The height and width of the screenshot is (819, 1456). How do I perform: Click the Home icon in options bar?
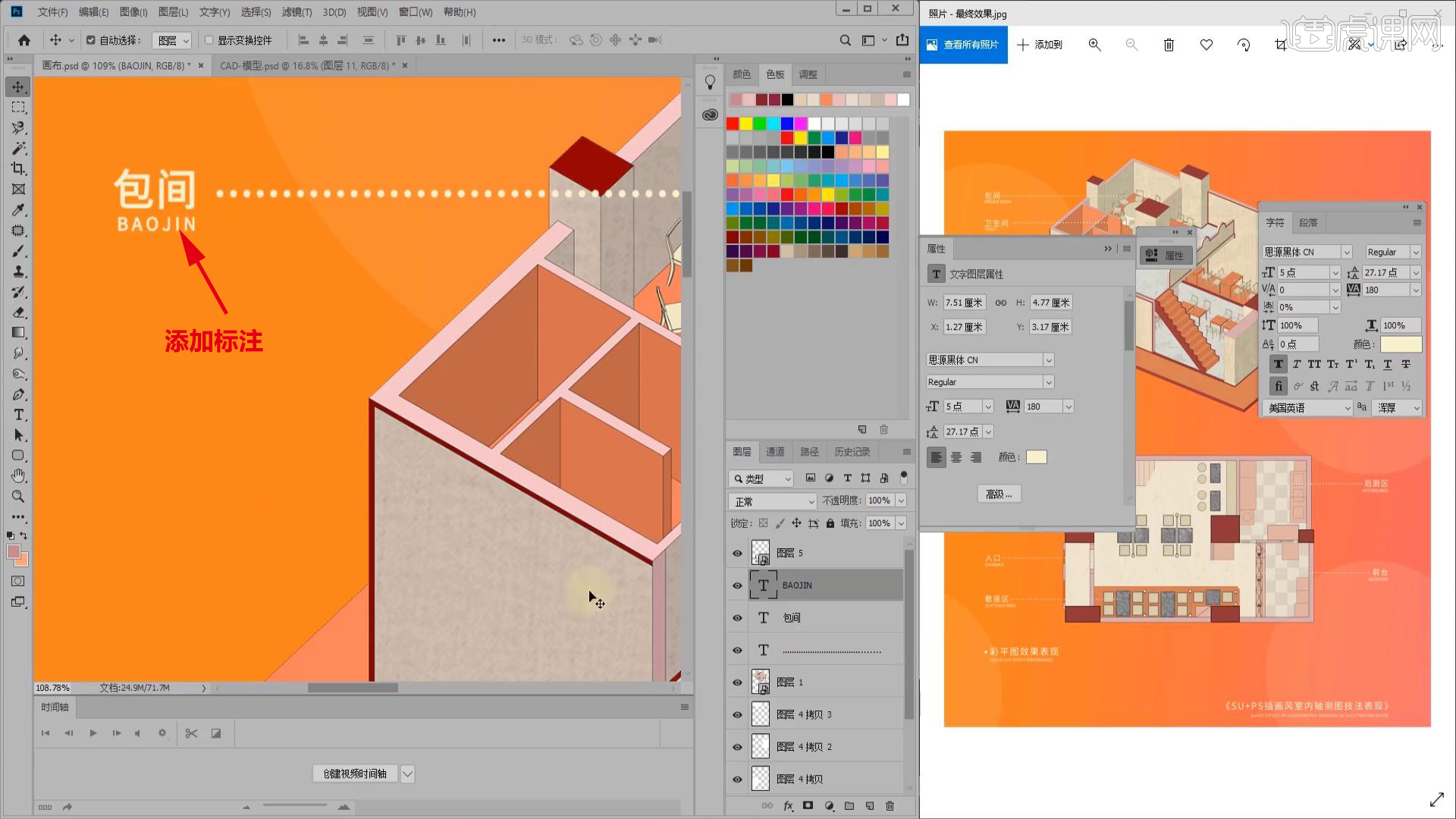24,40
